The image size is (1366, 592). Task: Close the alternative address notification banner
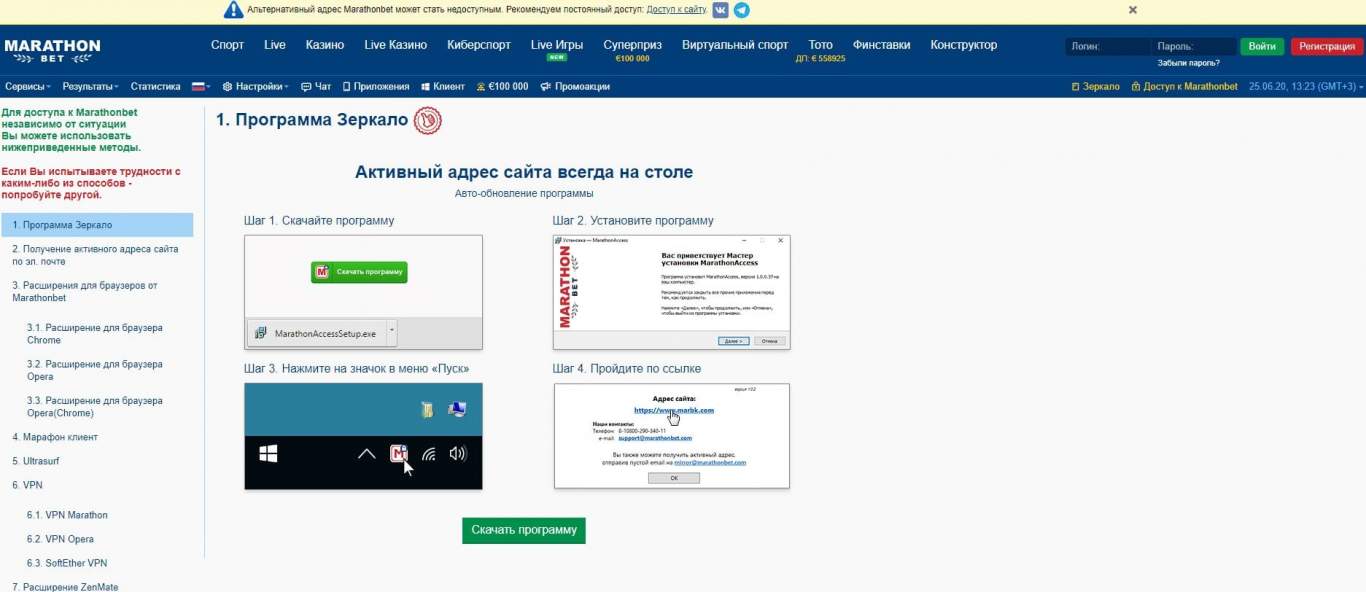coord(1132,10)
